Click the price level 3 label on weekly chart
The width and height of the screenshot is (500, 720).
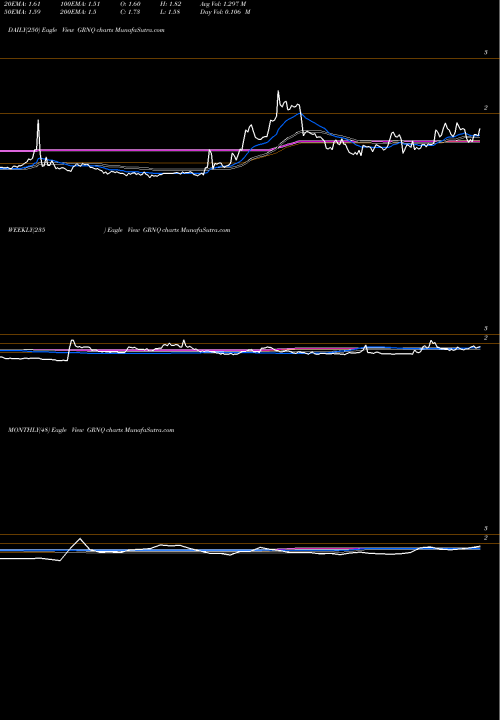[x=485, y=328]
